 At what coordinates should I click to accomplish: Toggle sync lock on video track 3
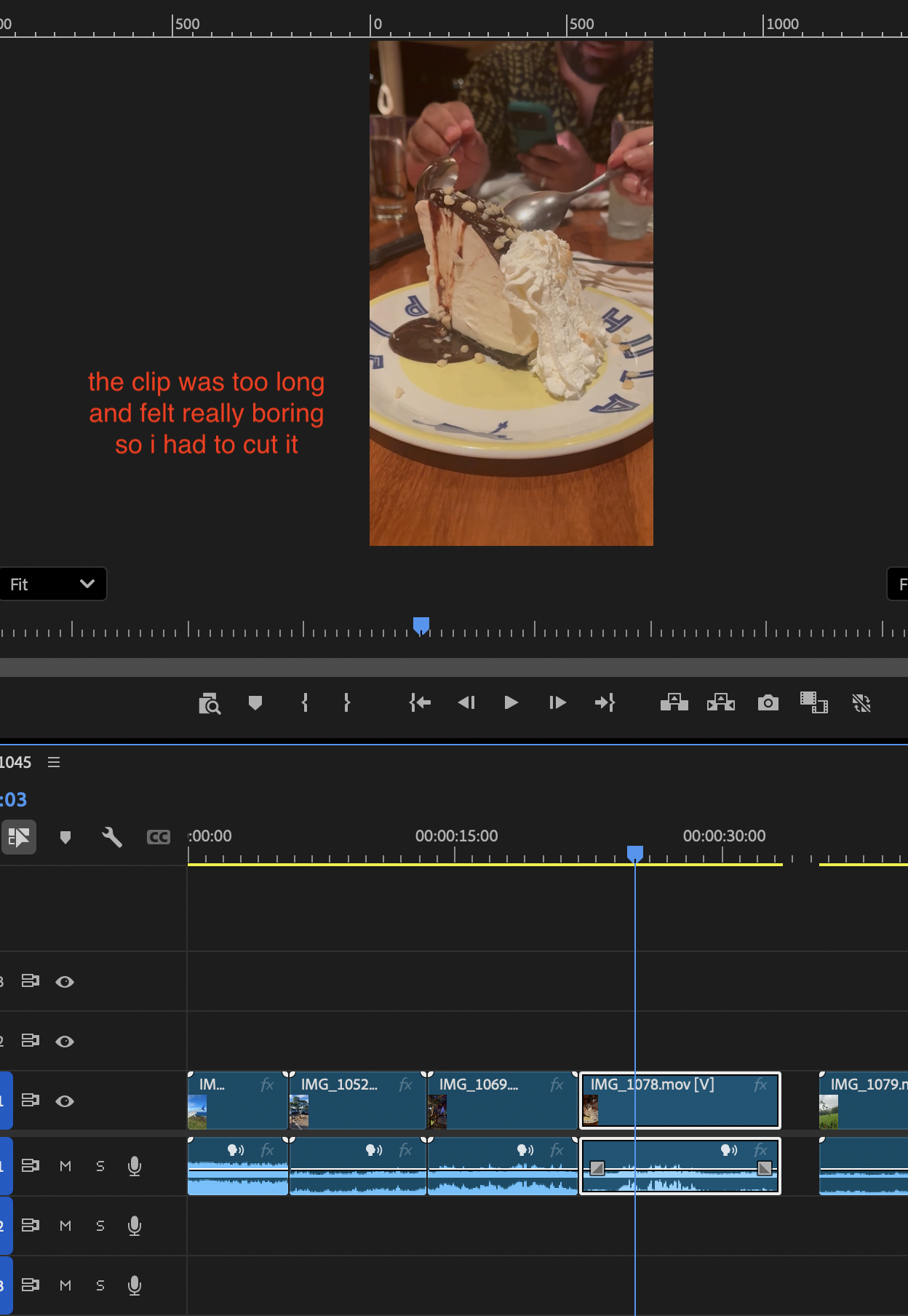[x=30, y=981]
